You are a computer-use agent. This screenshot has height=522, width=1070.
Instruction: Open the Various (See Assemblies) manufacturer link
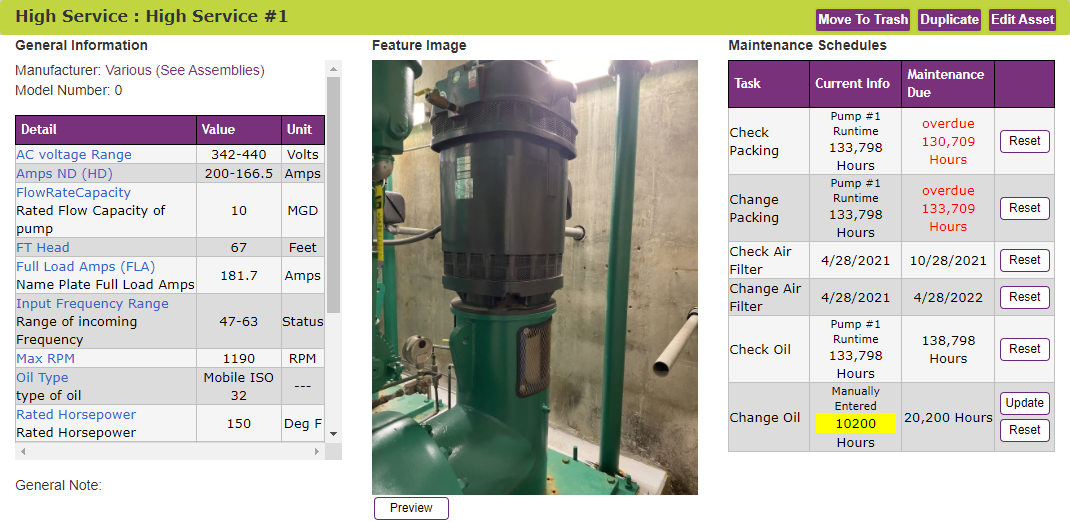(x=185, y=70)
